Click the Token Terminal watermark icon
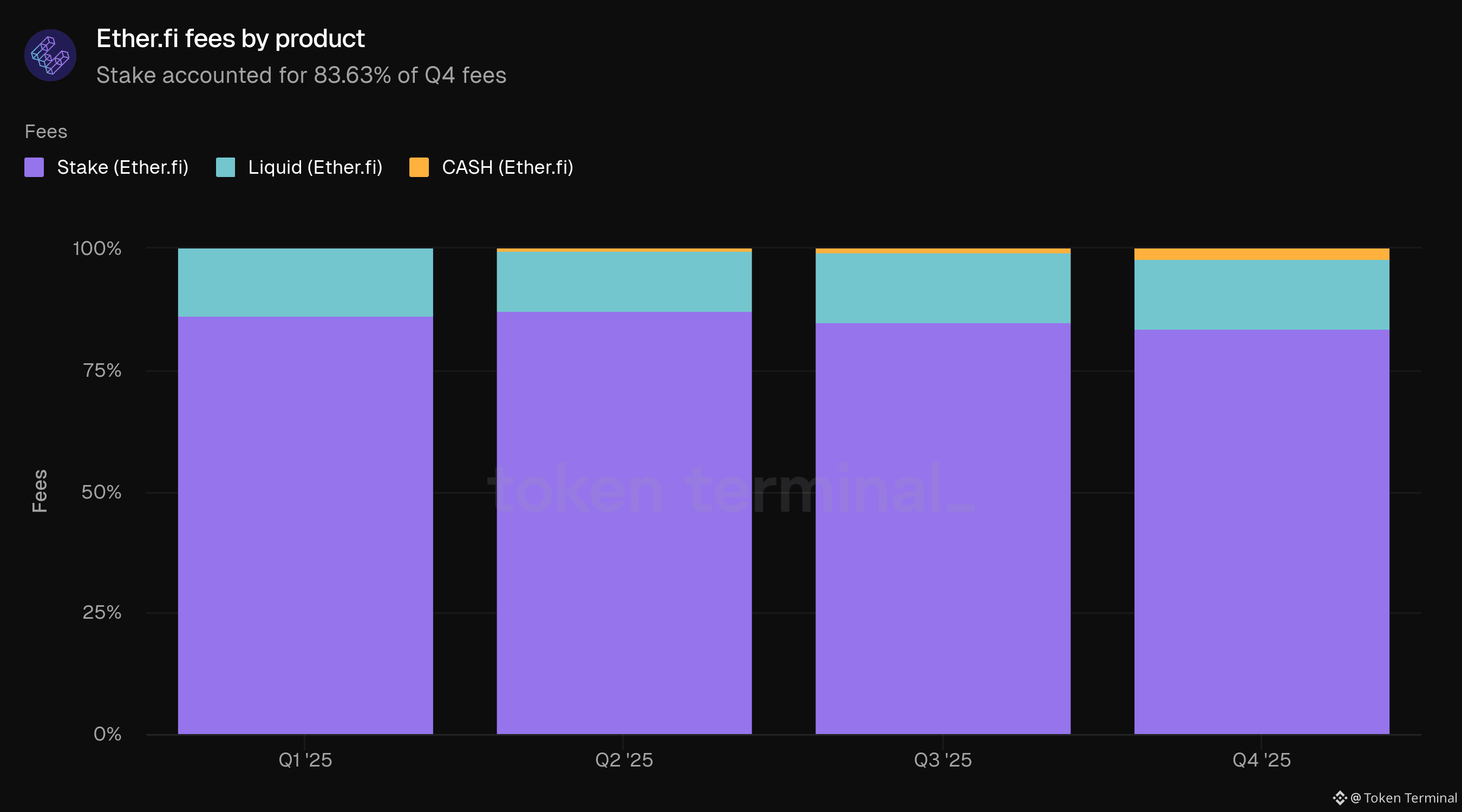Screen dimensions: 1462x812 (1340, 798)
